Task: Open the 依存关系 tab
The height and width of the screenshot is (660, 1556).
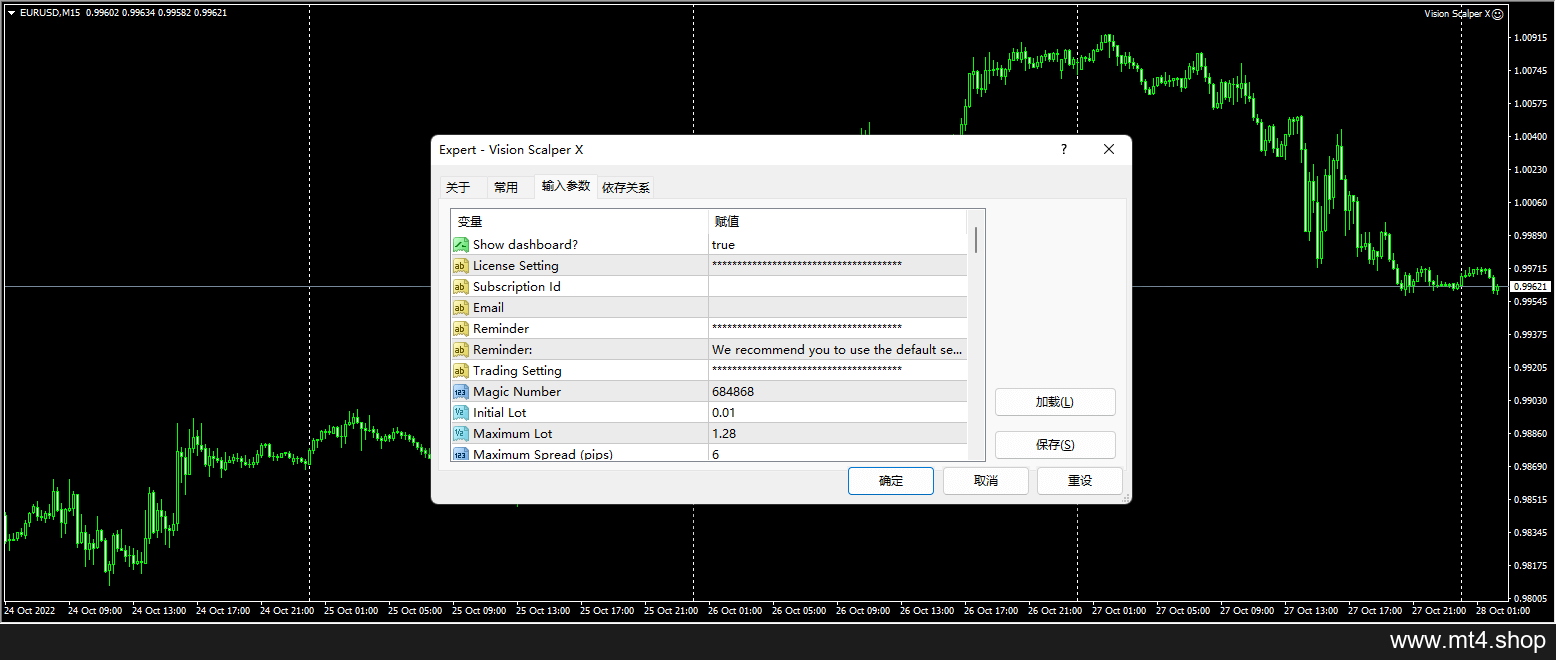Action: click(x=626, y=187)
